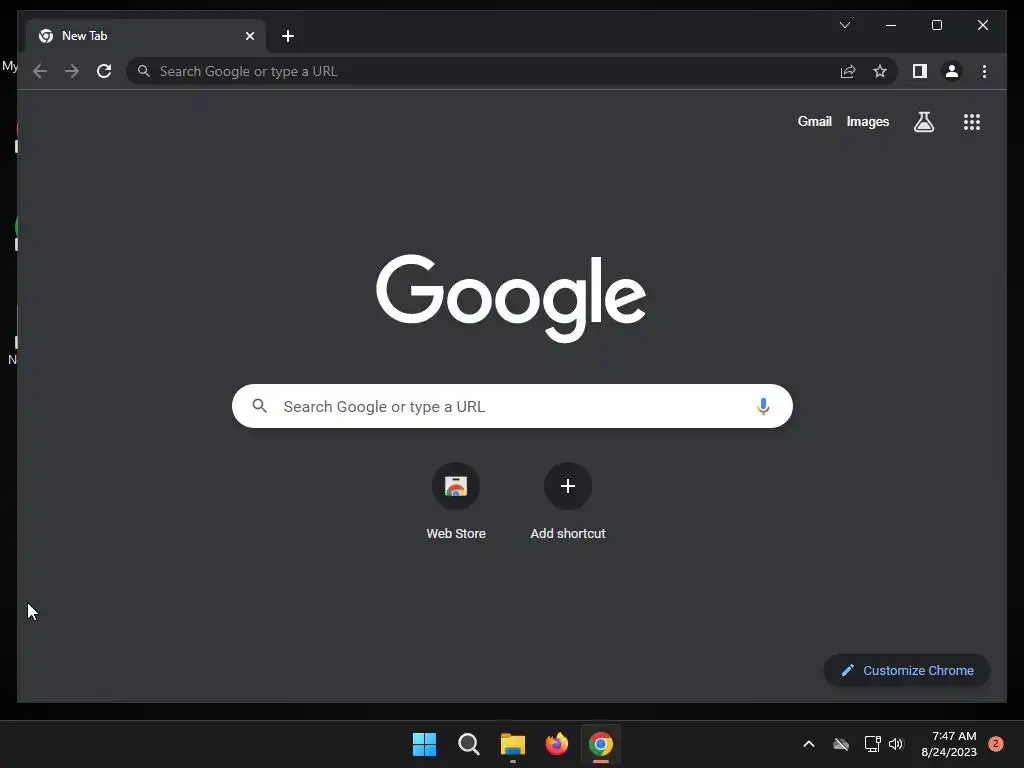Bookmark this tab with the star
This screenshot has height=768, width=1024.
coord(880,71)
